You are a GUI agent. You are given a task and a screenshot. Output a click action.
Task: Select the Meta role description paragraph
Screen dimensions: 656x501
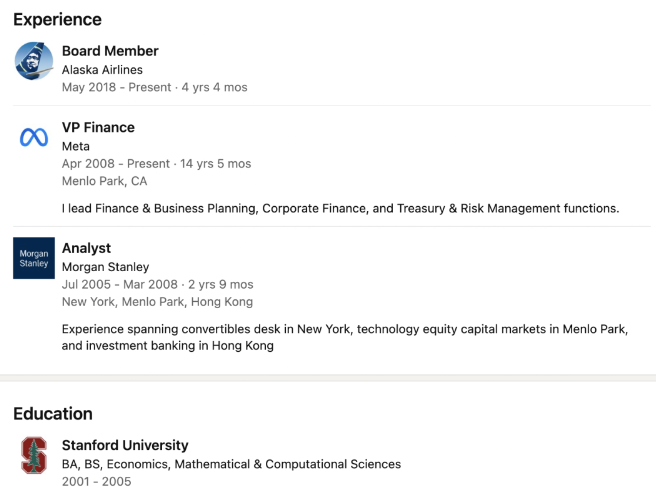pyautogui.click(x=340, y=209)
